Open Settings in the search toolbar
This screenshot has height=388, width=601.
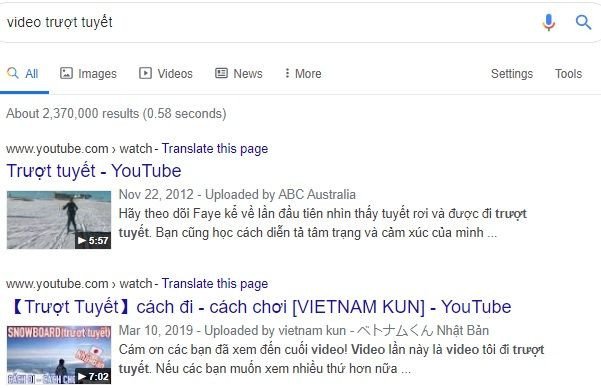[x=512, y=74]
